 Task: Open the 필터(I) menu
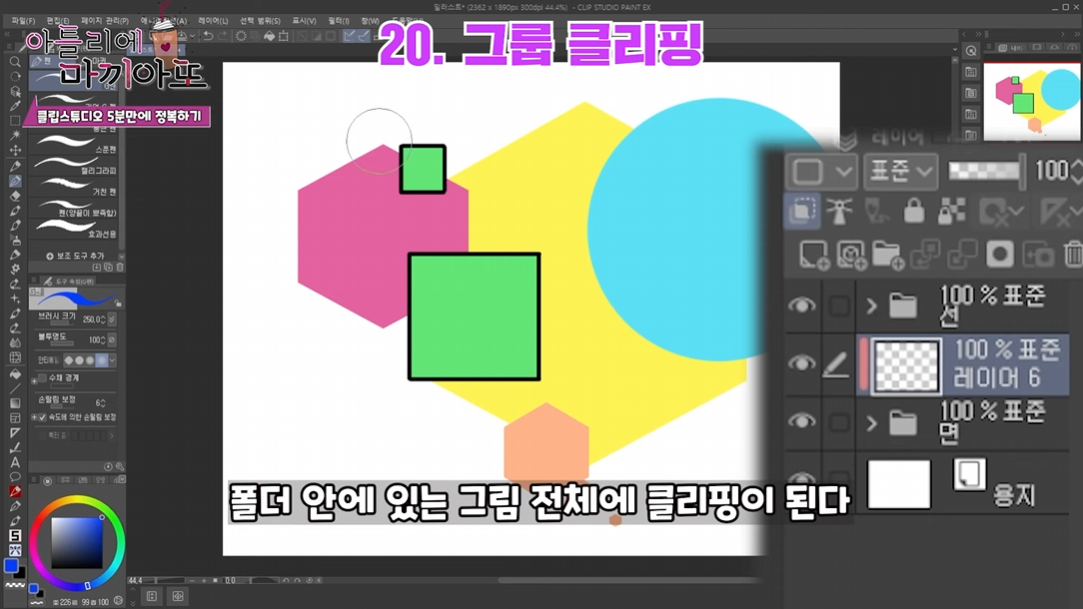pyautogui.click(x=338, y=21)
